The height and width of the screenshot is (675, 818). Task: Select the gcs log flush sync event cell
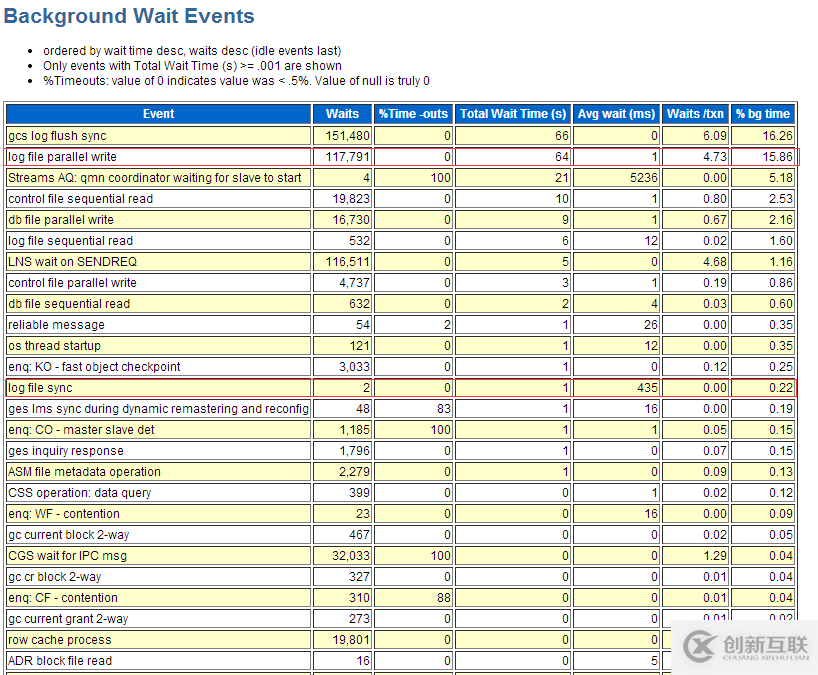pos(158,136)
